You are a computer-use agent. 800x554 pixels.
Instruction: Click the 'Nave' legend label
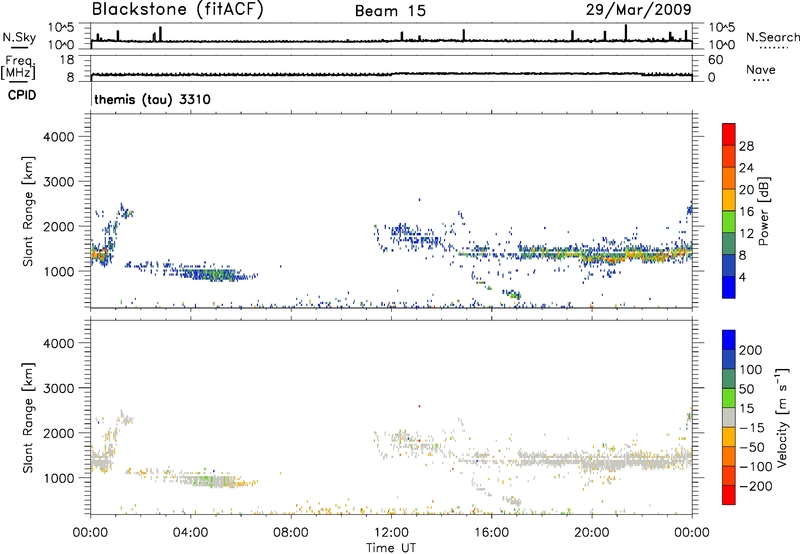point(761,69)
